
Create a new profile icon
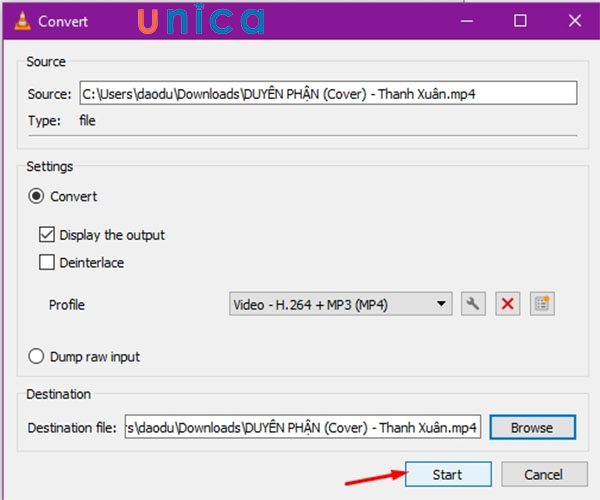pyautogui.click(x=542, y=304)
